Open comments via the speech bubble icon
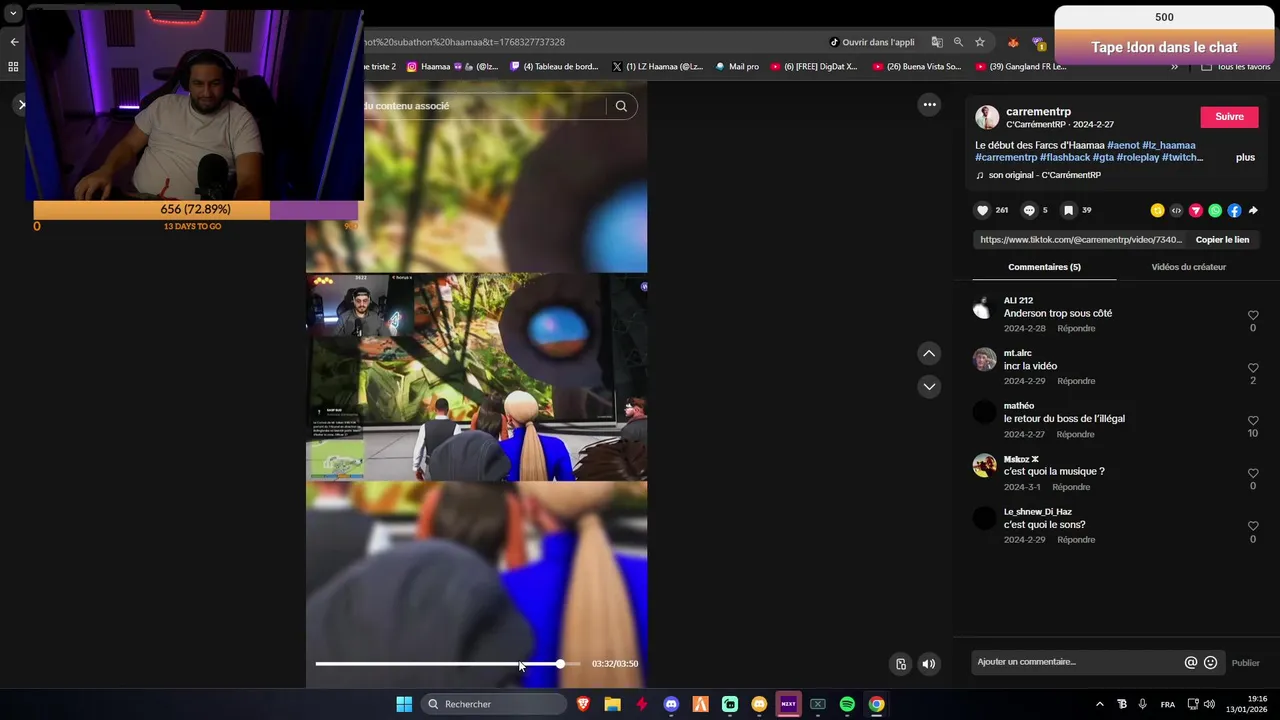1280x720 pixels. (x=1029, y=210)
